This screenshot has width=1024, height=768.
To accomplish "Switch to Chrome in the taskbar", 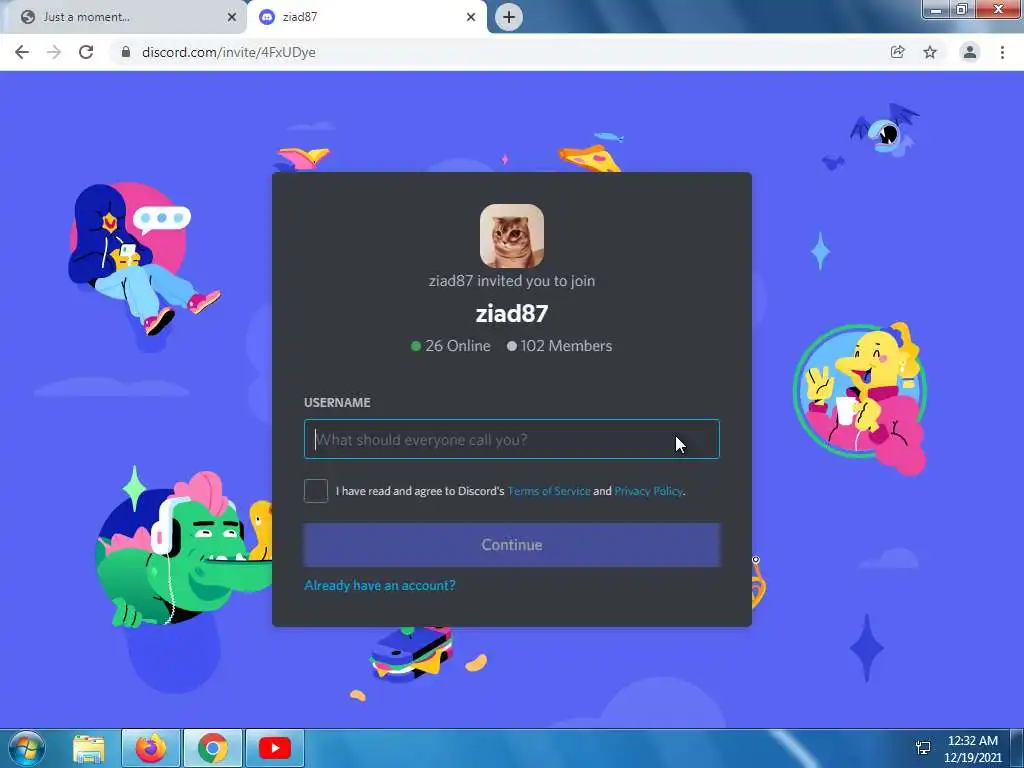I will pyautogui.click(x=212, y=748).
